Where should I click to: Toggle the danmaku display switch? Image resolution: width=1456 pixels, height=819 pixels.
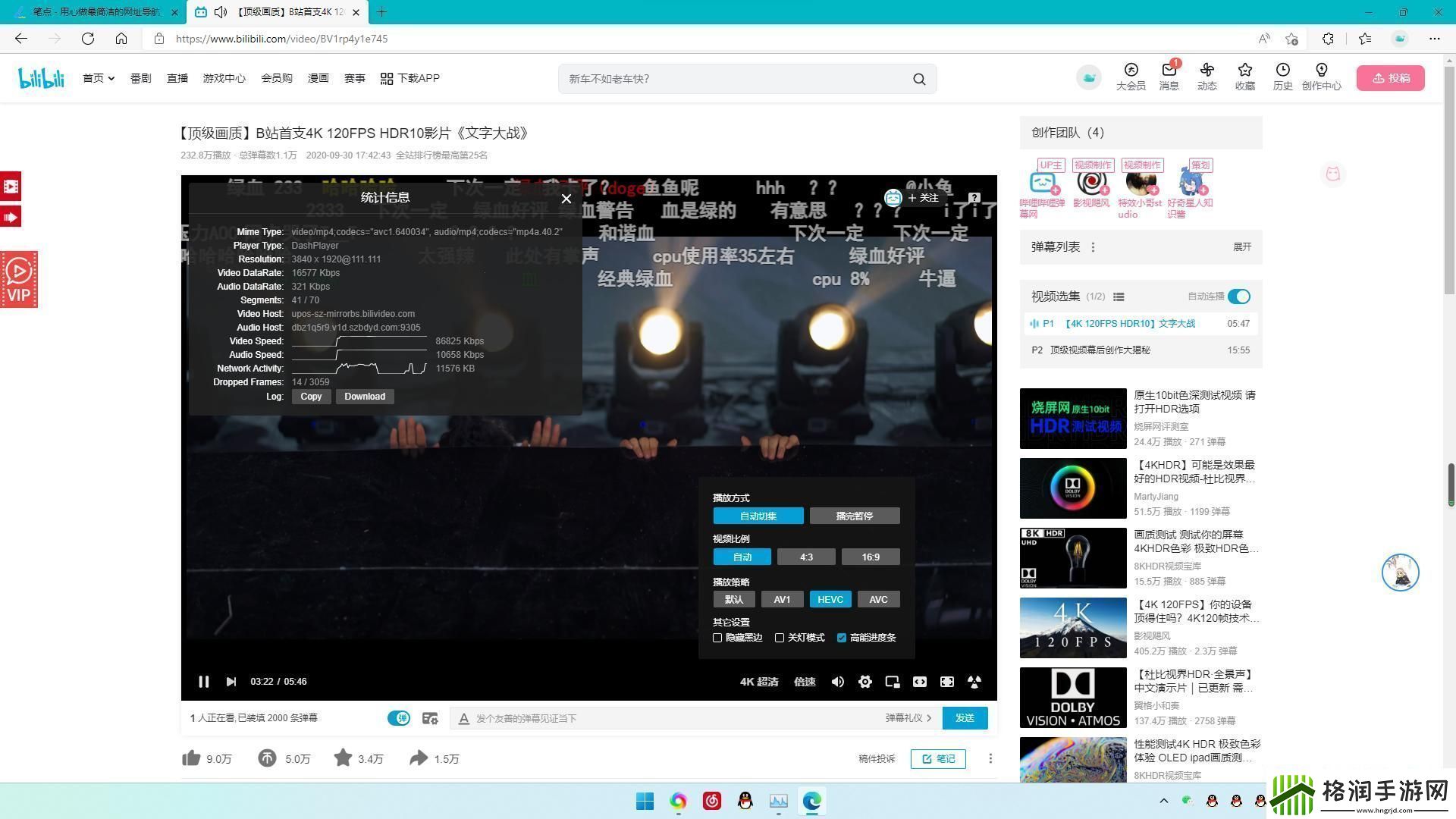(398, 718)
